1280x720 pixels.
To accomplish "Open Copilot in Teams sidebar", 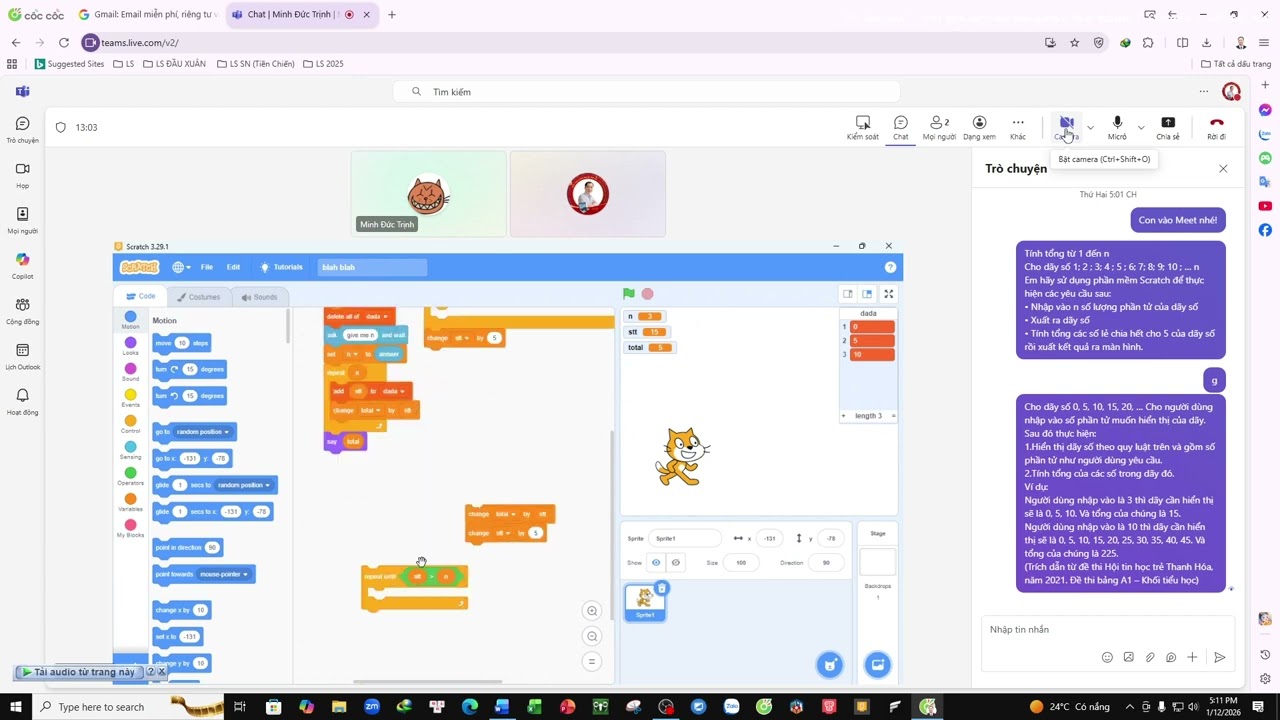I will coord(22,265).
